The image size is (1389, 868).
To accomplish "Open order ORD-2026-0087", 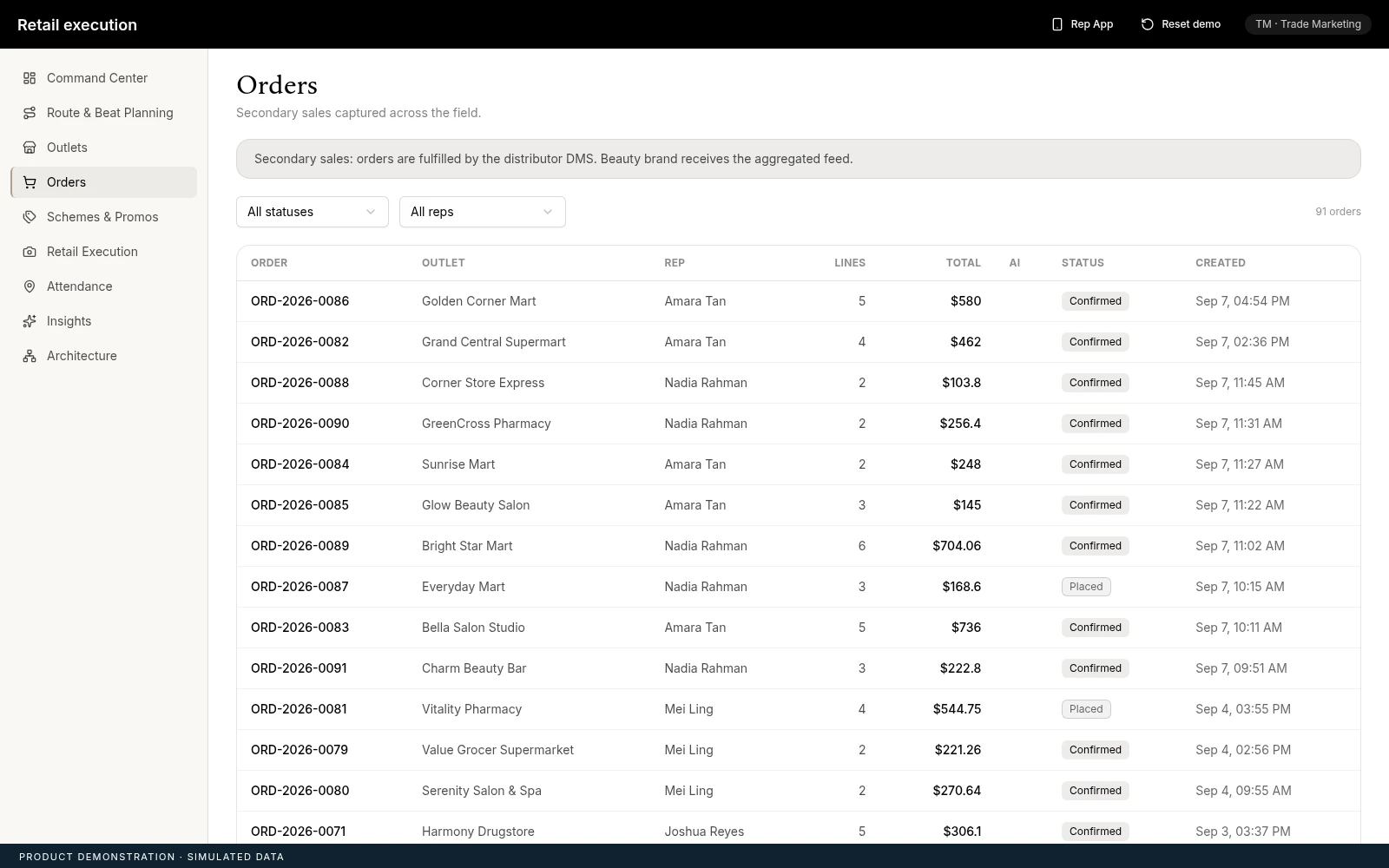I will pyautogui.click(x=300, y=587).
